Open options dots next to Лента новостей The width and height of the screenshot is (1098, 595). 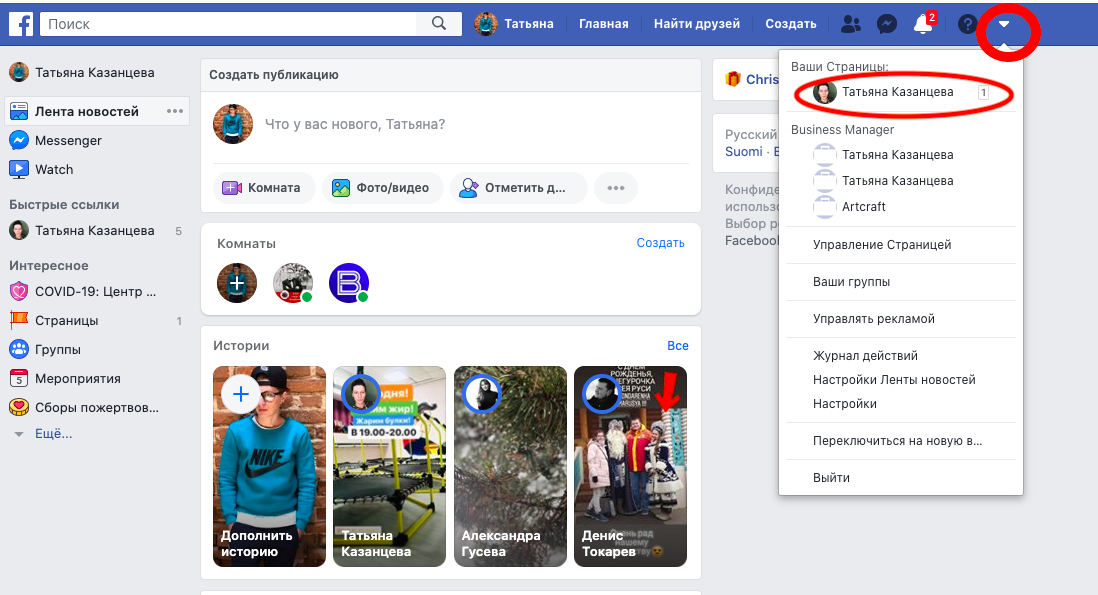click(174, 111)
